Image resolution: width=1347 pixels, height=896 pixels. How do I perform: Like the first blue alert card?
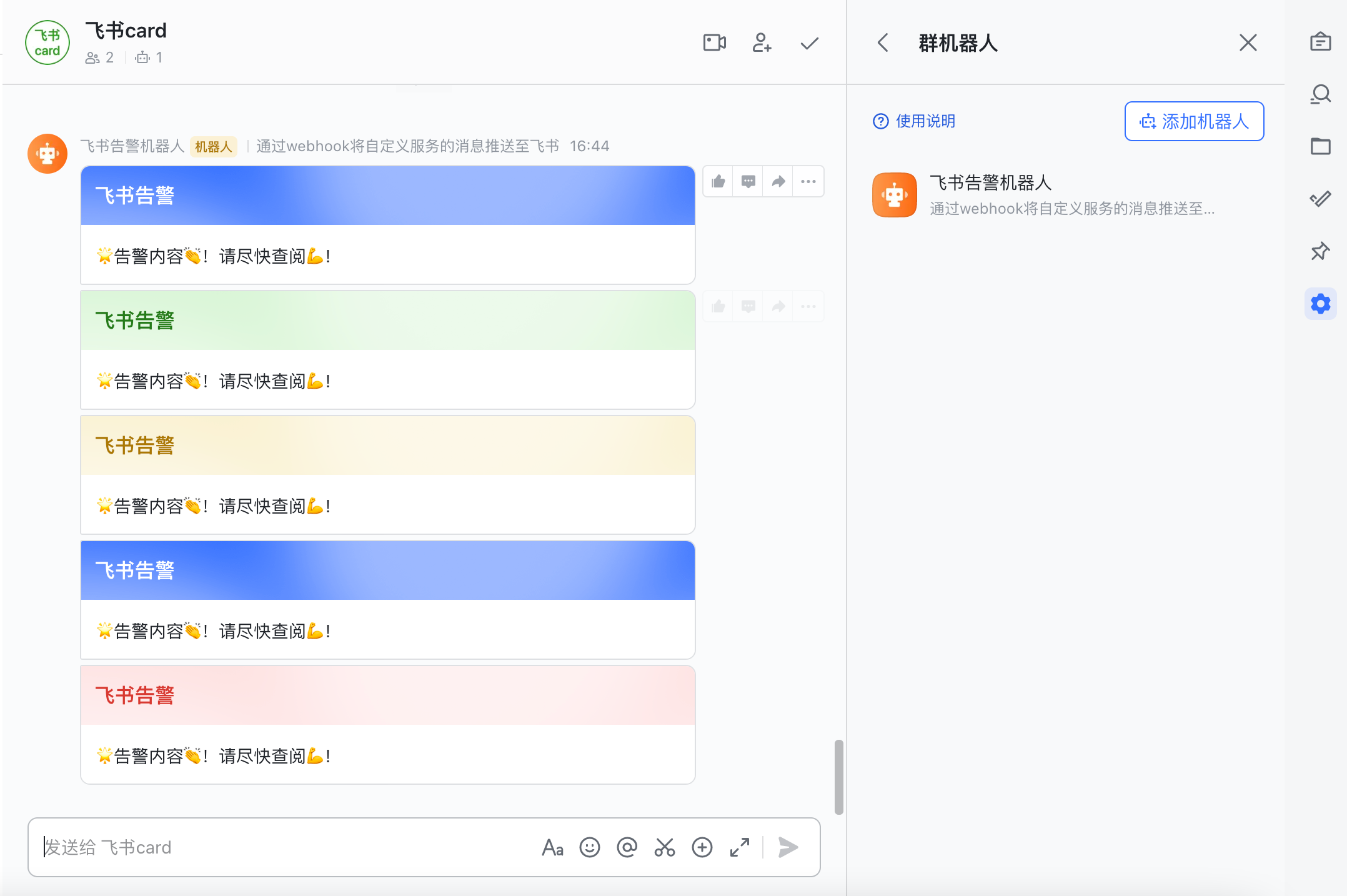(717, 181)
